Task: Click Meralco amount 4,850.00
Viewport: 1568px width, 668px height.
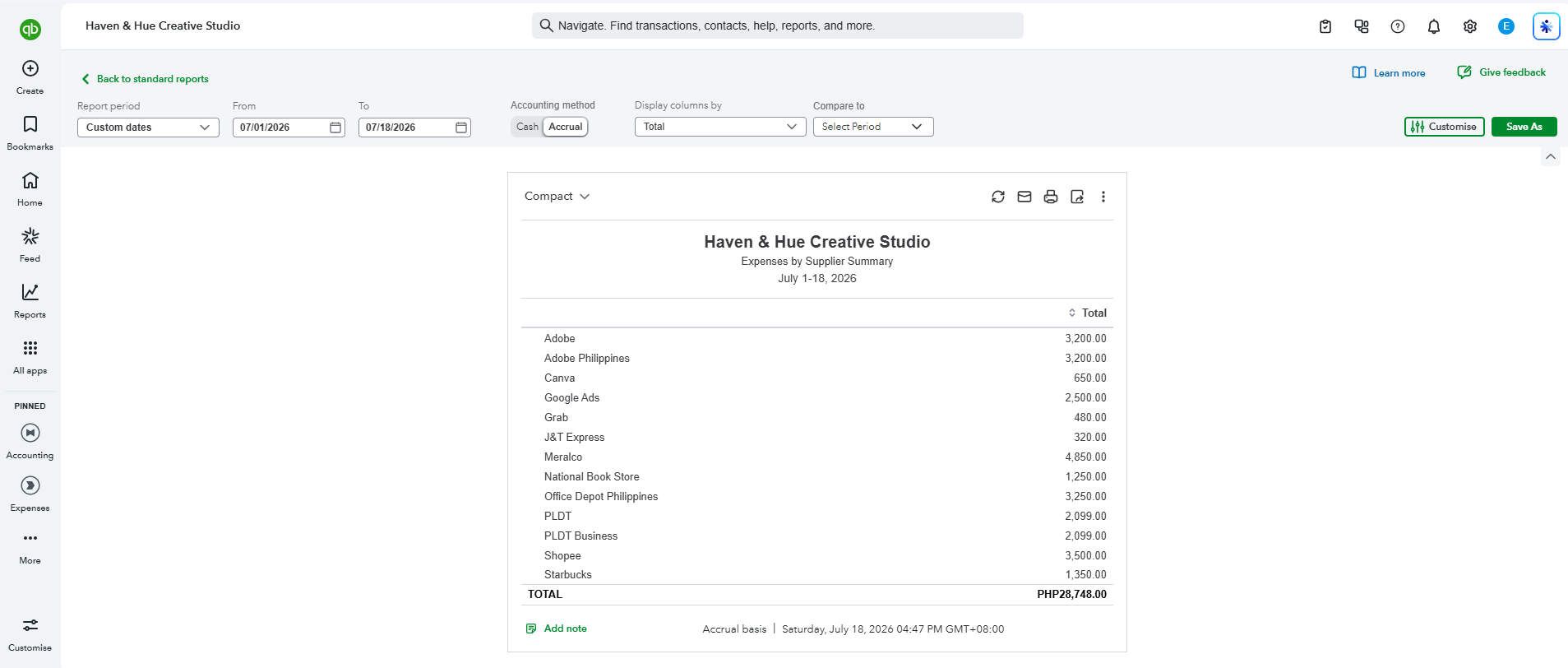Action: pyautogui.click(x=1086, y=457)
